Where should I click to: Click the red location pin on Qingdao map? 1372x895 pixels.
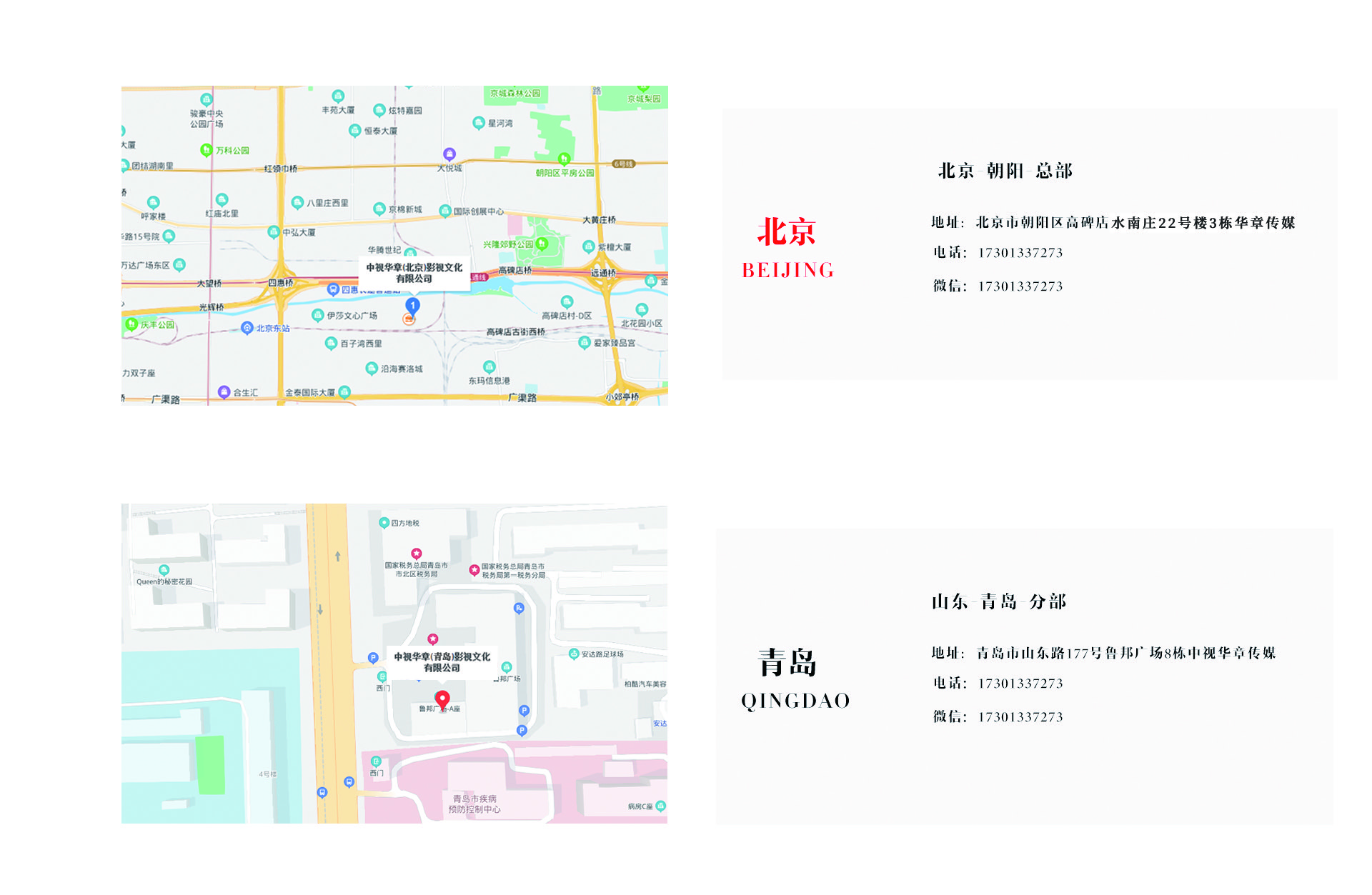[x=443, y=699]
